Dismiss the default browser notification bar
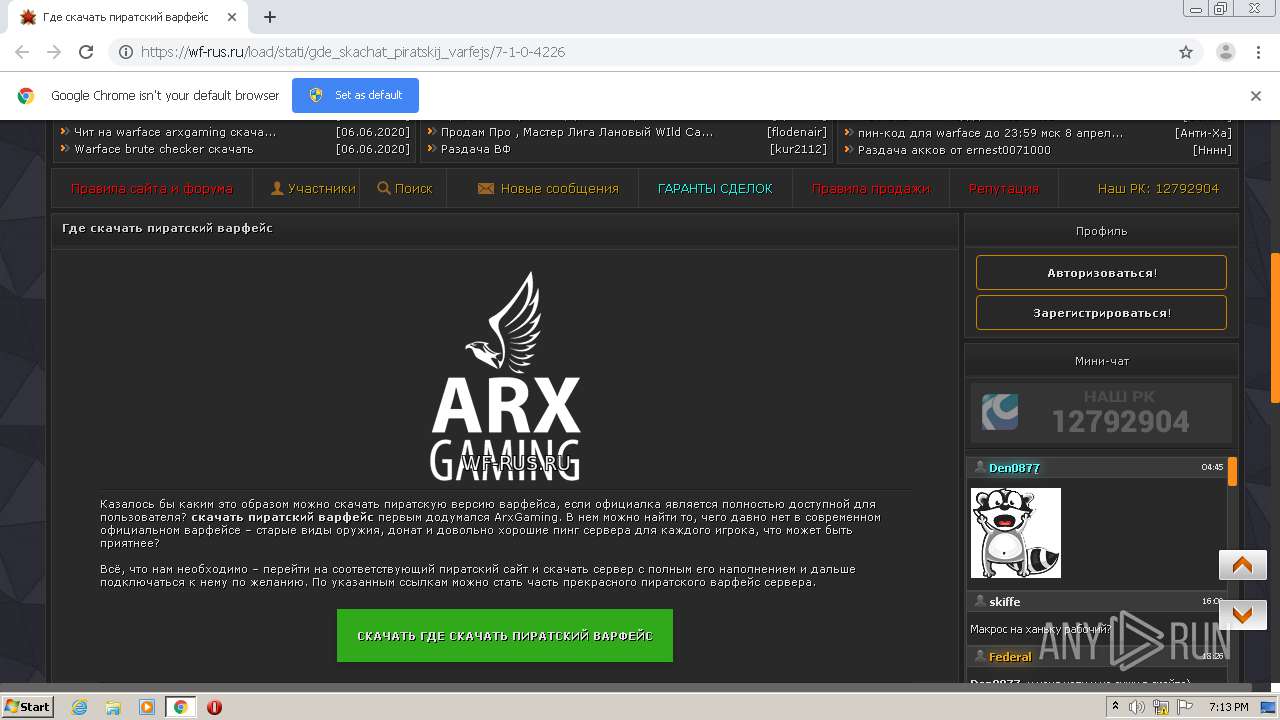The width and height of the screenshot is (1280, 720). [1256, 96]
